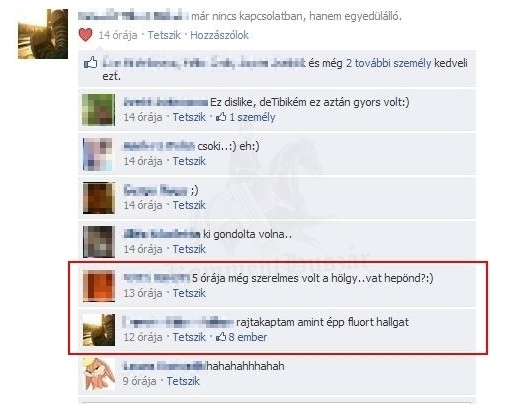This screenshot has width=530, height=404.
Task: Click thumbs-up icon beside "8 ember"
Action: click(x=221, y=337)
